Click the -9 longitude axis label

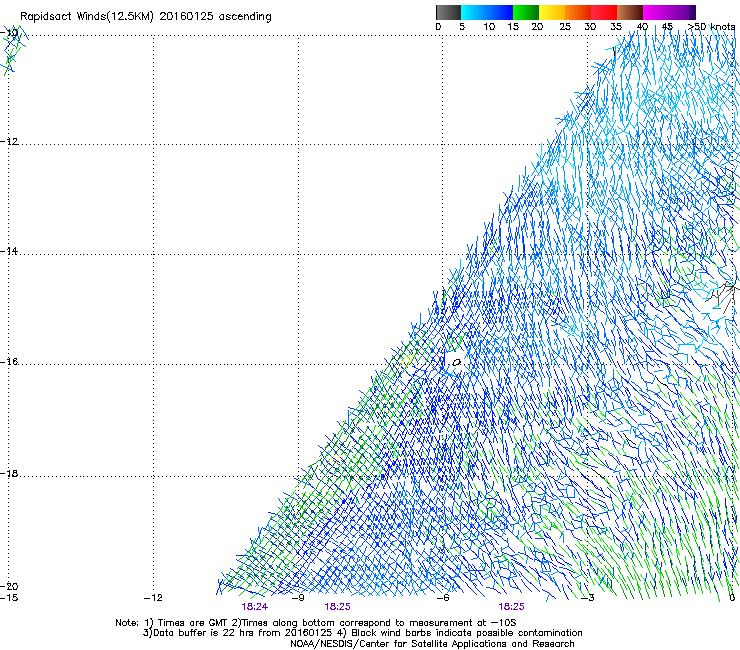[x=298, y=598]
